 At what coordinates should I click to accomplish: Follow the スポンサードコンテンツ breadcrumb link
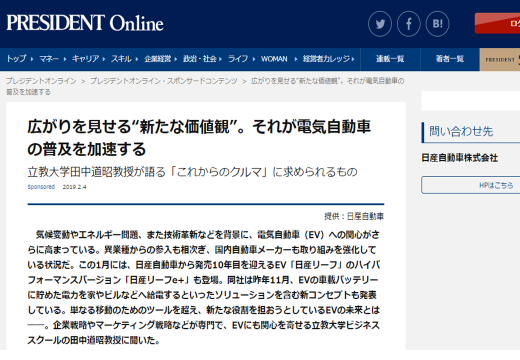click(x=164, y=81)
